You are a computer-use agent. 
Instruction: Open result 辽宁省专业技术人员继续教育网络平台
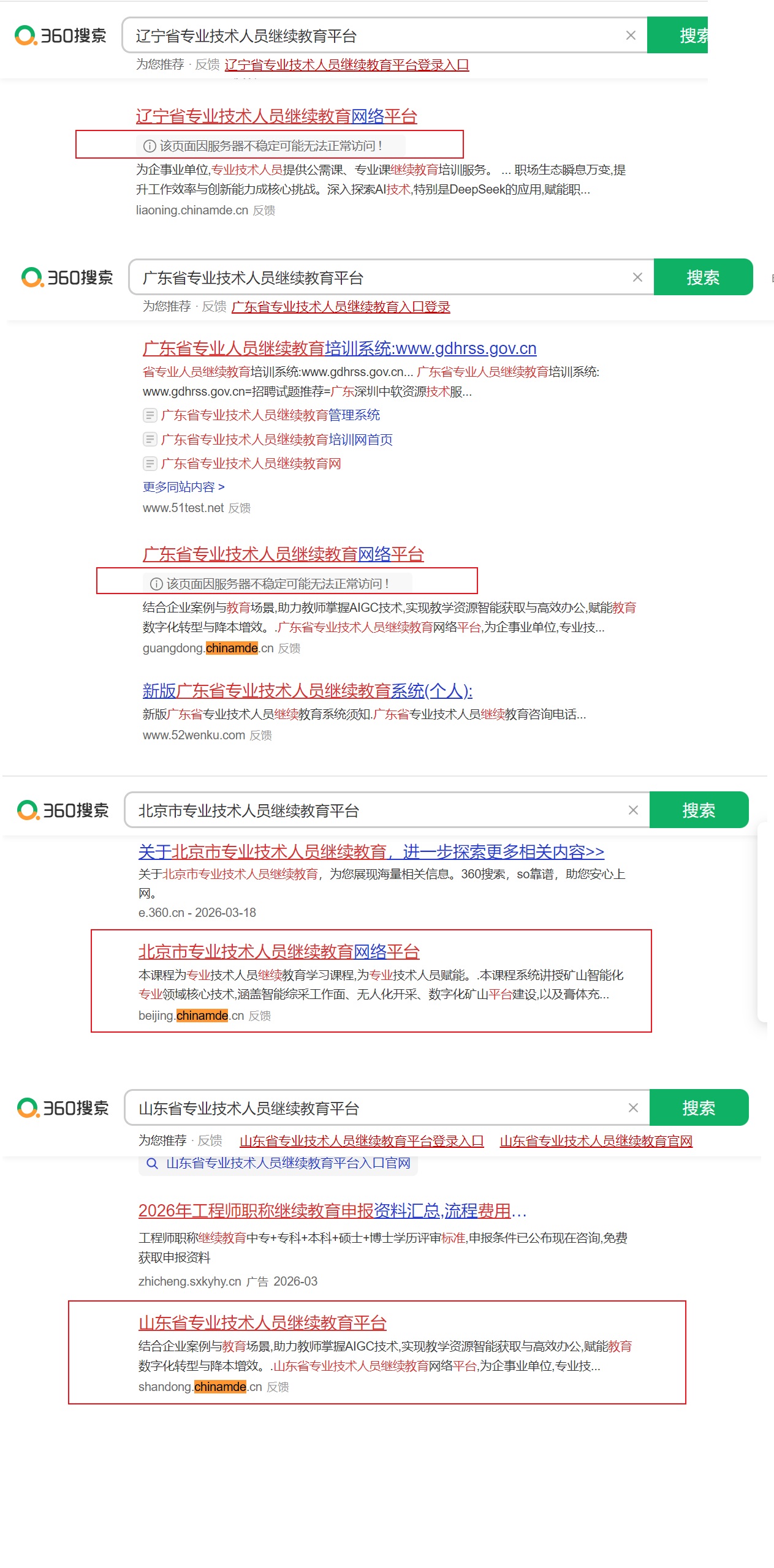(x=276, y=116)
